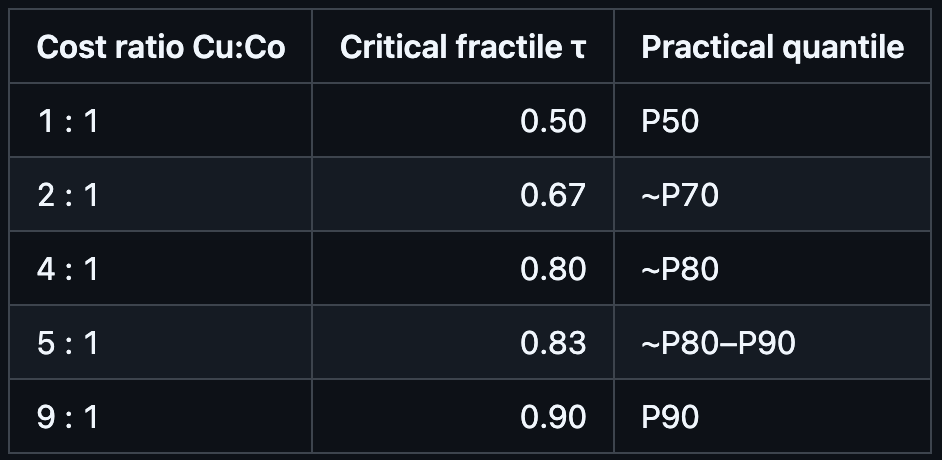Click the 'Cost ratio Cu:Co' column header
Image resolution: width=942 pixels, height=460 pixels.
[160, 47]
